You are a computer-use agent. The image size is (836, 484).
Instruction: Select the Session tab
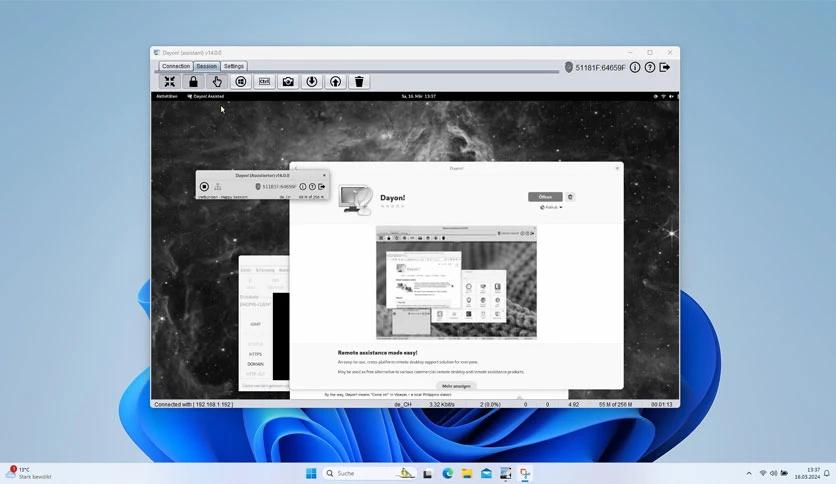coord(206,66)
